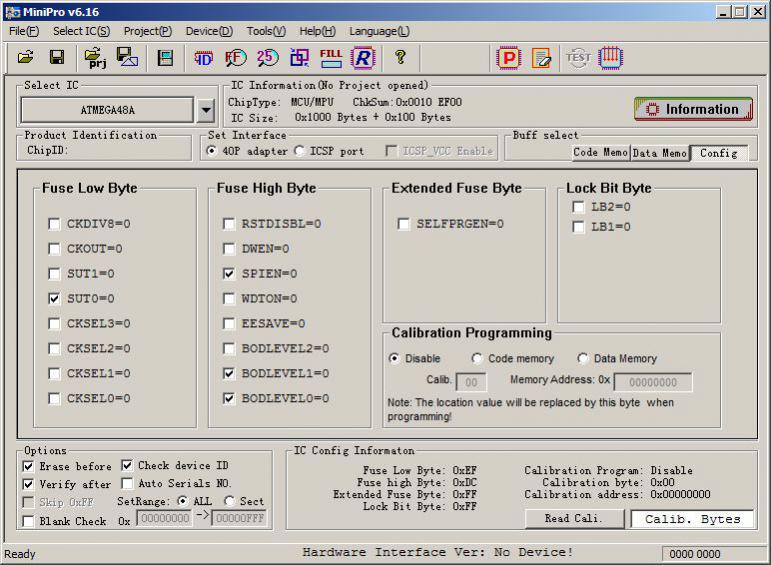Click the save floppy disk icon

point(57,58)
